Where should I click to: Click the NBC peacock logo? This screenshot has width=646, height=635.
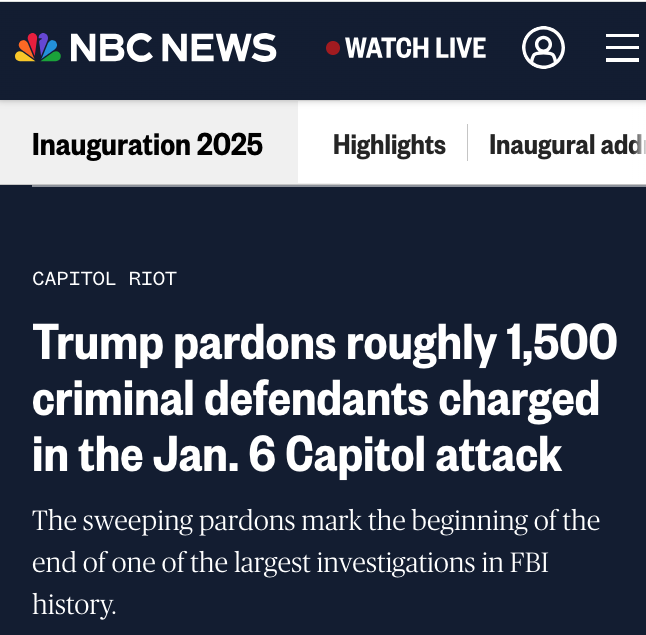(37, 47)
